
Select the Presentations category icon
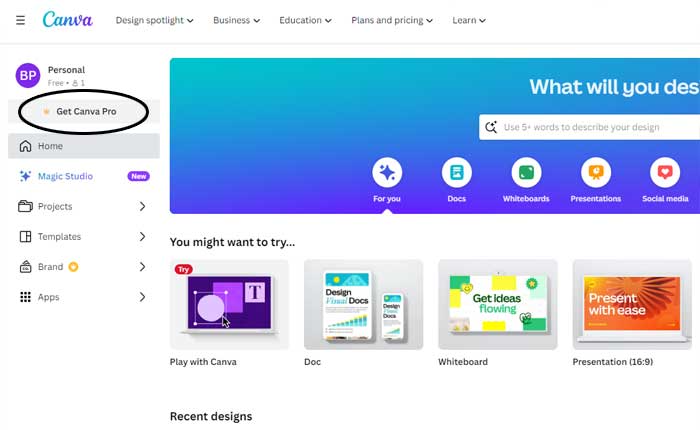(x=596, y=172)
